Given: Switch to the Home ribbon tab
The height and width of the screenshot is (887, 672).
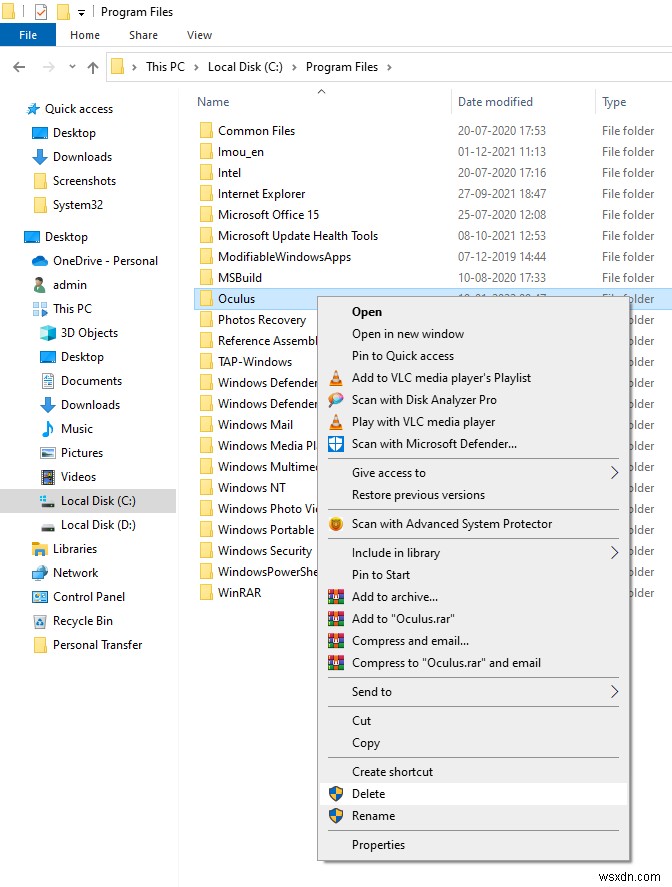Looking at the screenshot, I should click(x=85, y=35).
